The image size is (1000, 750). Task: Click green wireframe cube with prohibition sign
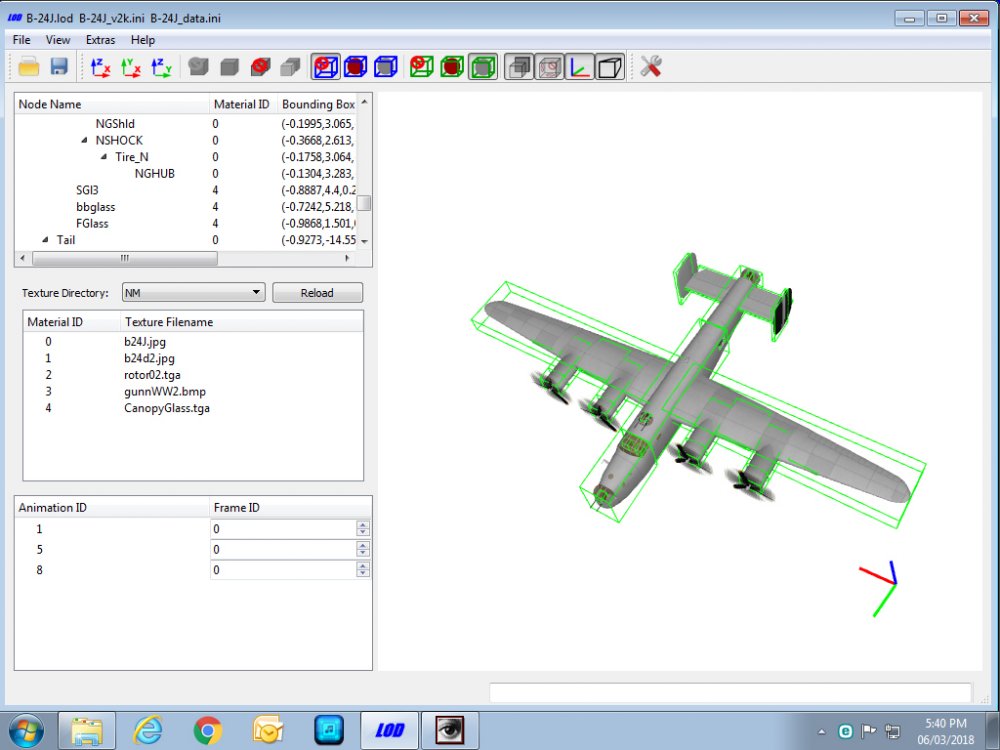click(x=421, y=66)
